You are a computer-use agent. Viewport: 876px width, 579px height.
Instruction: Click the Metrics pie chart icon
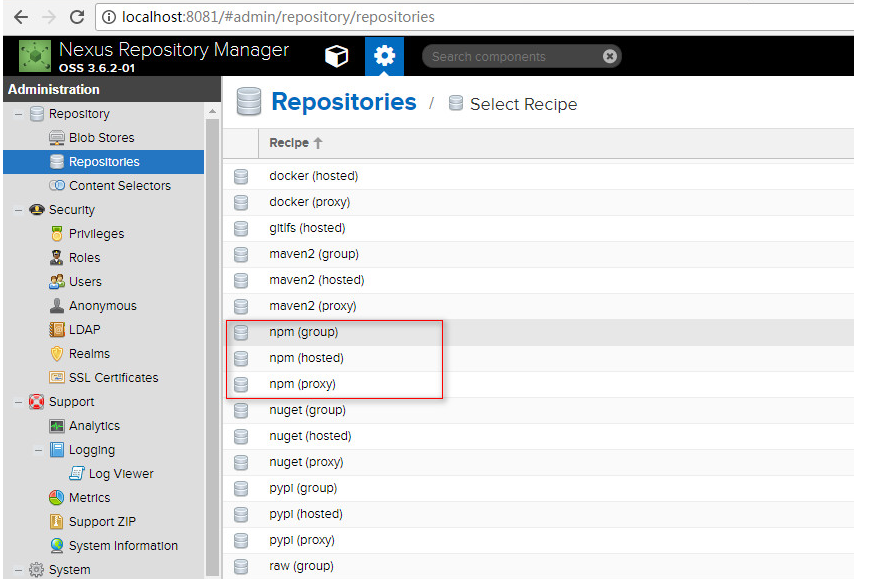[x=56, y=497]
